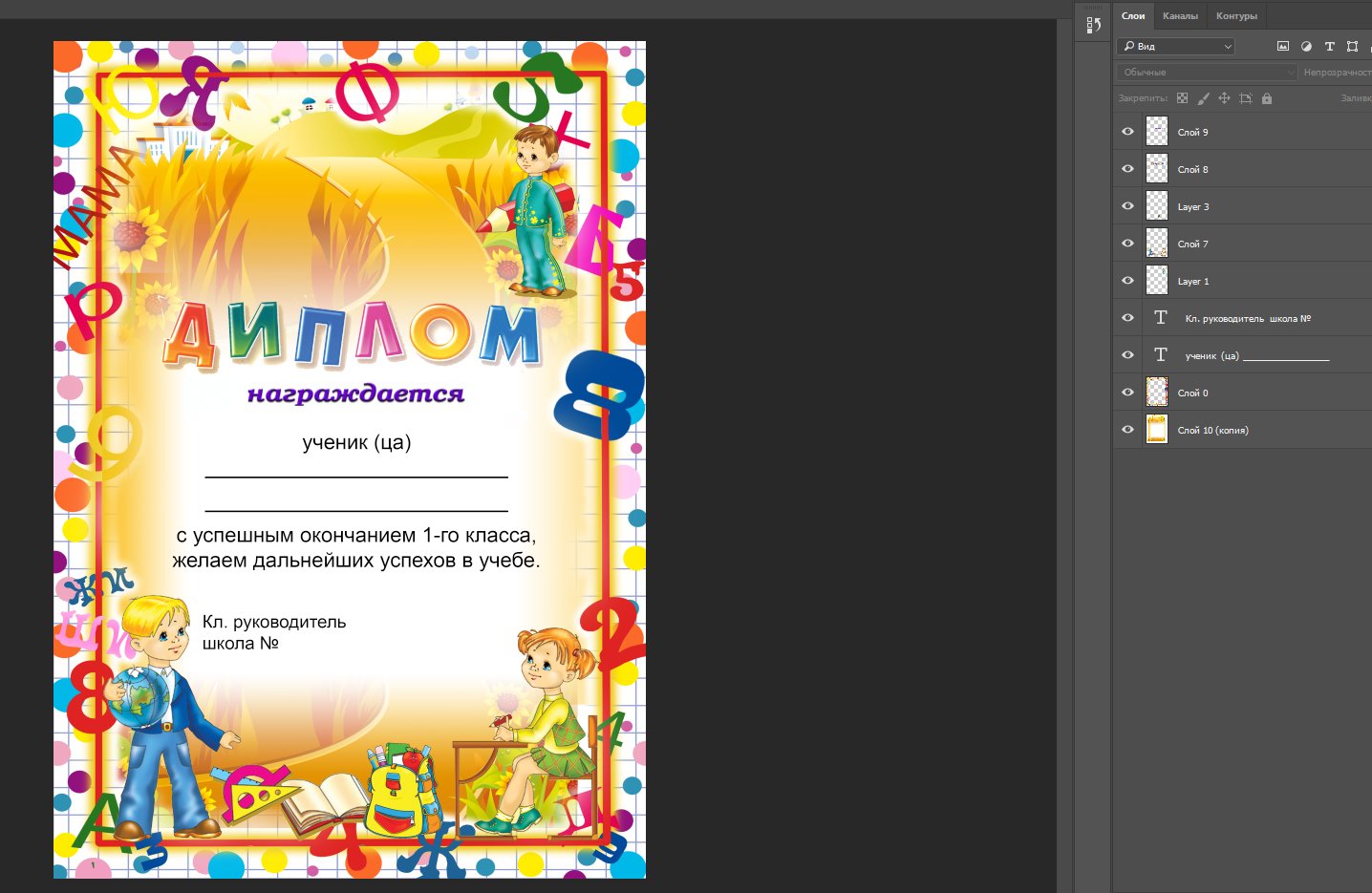
Task: Hide 'Кл. руководитель школа №' text layer
Action: point(1127,318)
